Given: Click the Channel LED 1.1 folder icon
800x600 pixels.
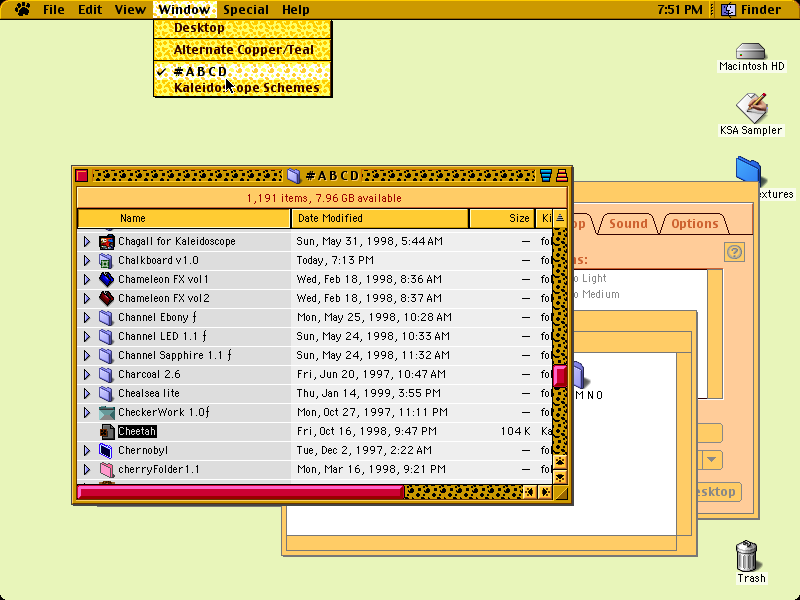Looking at the screenshot, I should (106, 336).
